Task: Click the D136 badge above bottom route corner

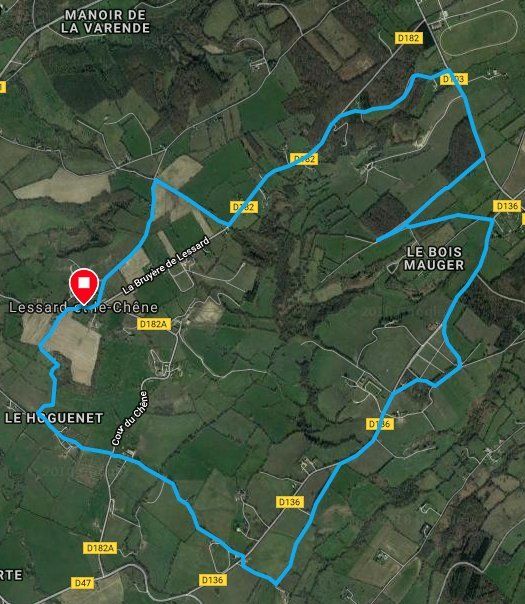Action: pos(290,502)
